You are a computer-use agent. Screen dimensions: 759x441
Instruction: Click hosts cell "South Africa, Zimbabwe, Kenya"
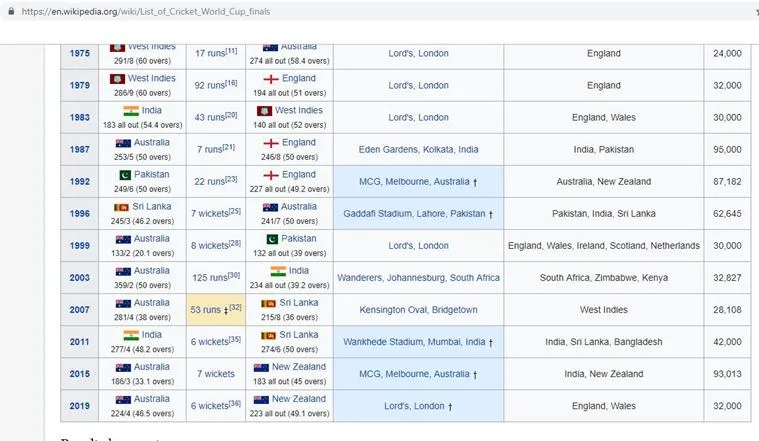click(604, 278)
